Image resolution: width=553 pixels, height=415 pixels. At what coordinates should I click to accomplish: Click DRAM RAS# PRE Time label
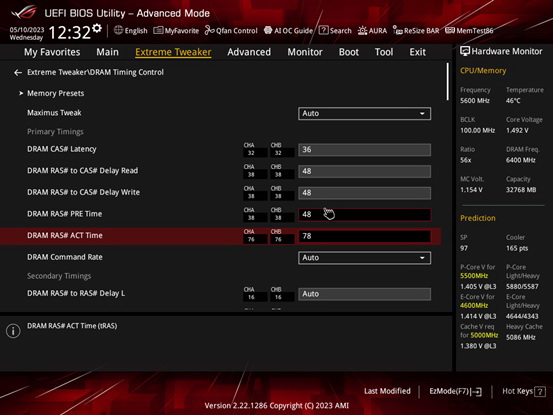65,214
